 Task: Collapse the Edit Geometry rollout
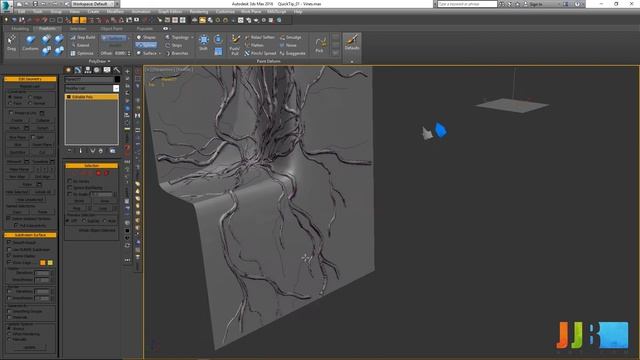coord(30,79)
